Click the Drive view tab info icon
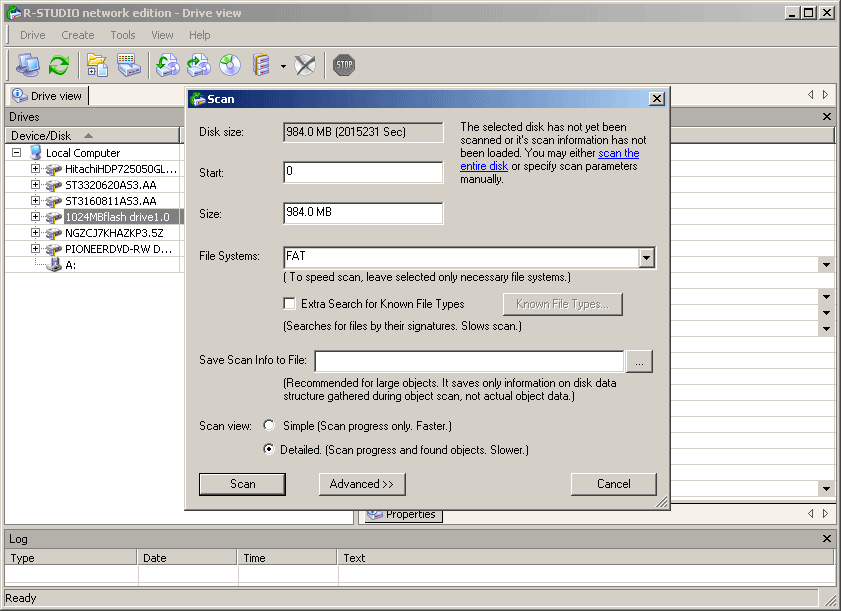841x611 pixels. pos(20,95)
